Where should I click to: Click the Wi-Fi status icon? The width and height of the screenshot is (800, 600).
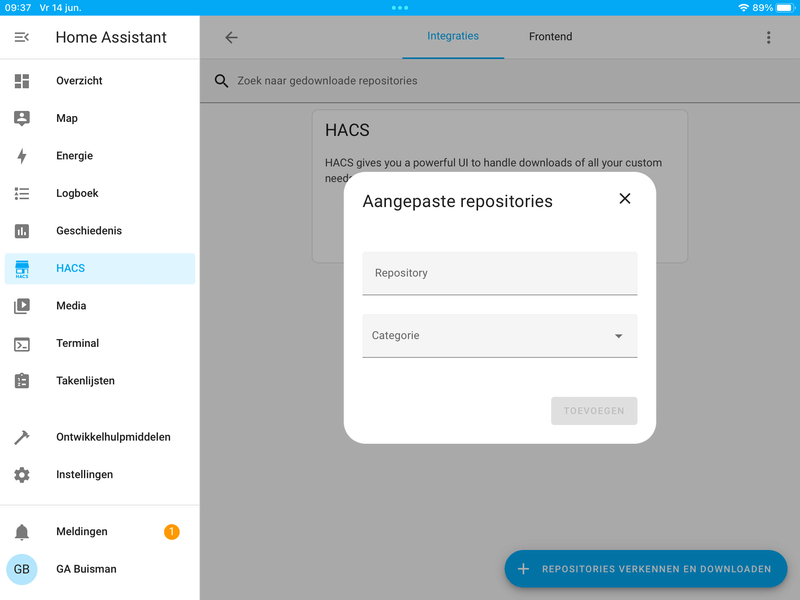(x=743, y=8)
